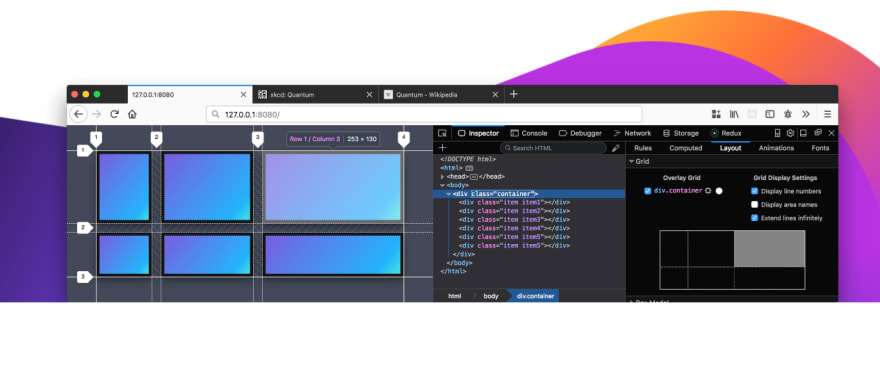The height and width of the screenshot is (367, 880).
Task: Select the item1 div node
Action: coord(514,203)
